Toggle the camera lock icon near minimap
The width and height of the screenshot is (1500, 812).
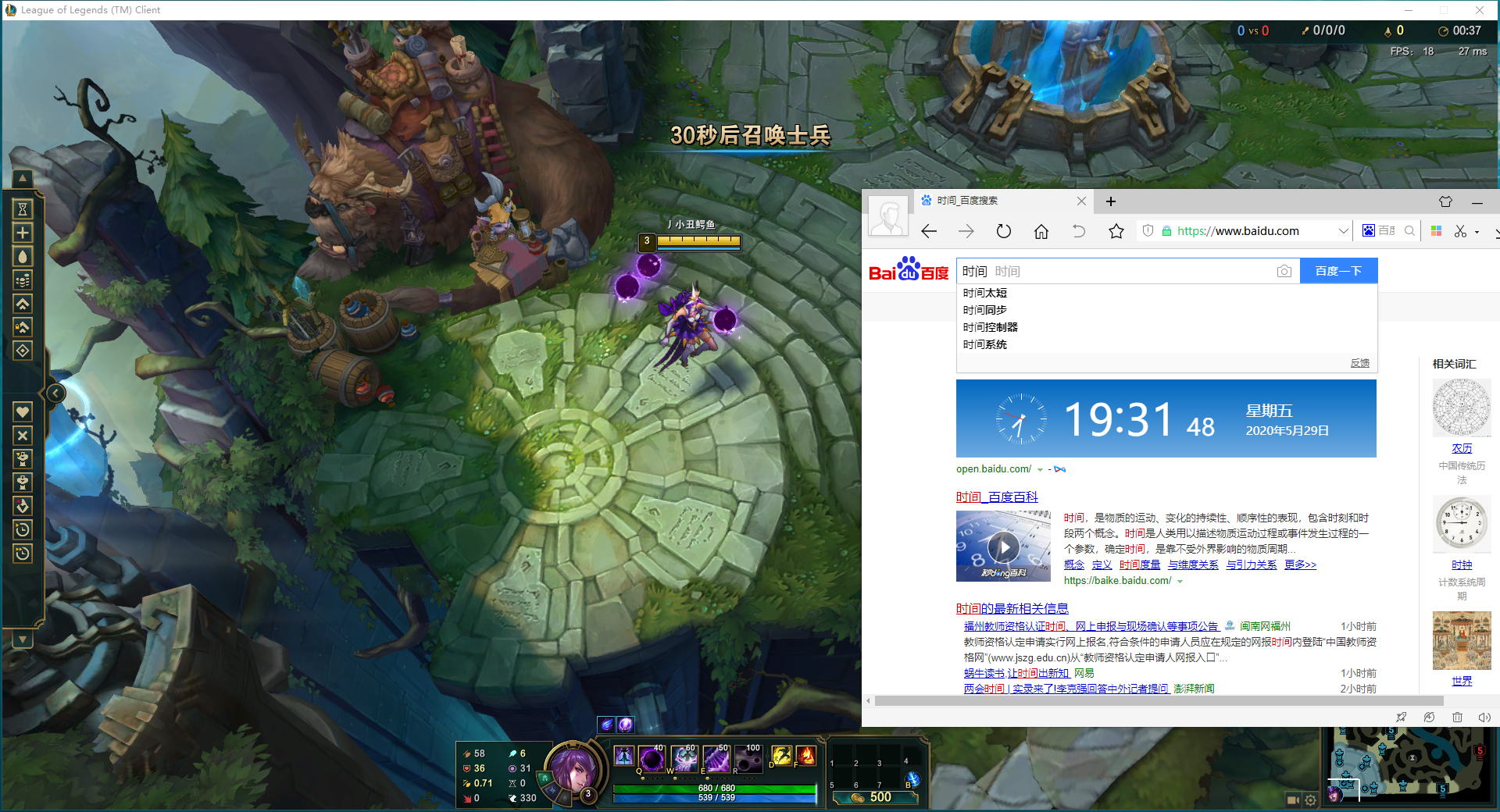coord(1293,800)
